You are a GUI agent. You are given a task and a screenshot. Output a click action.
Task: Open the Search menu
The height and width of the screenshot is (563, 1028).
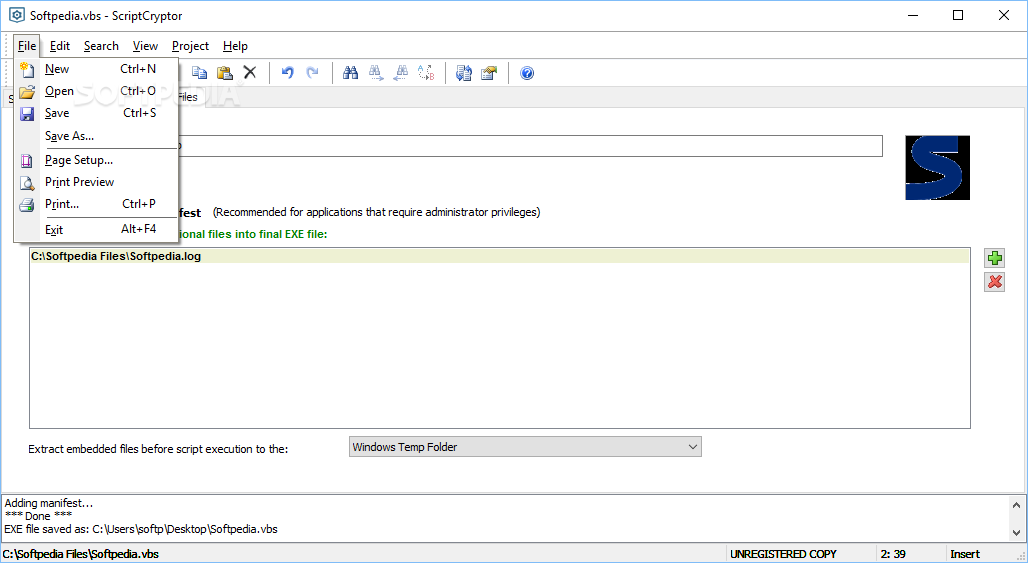101,46
